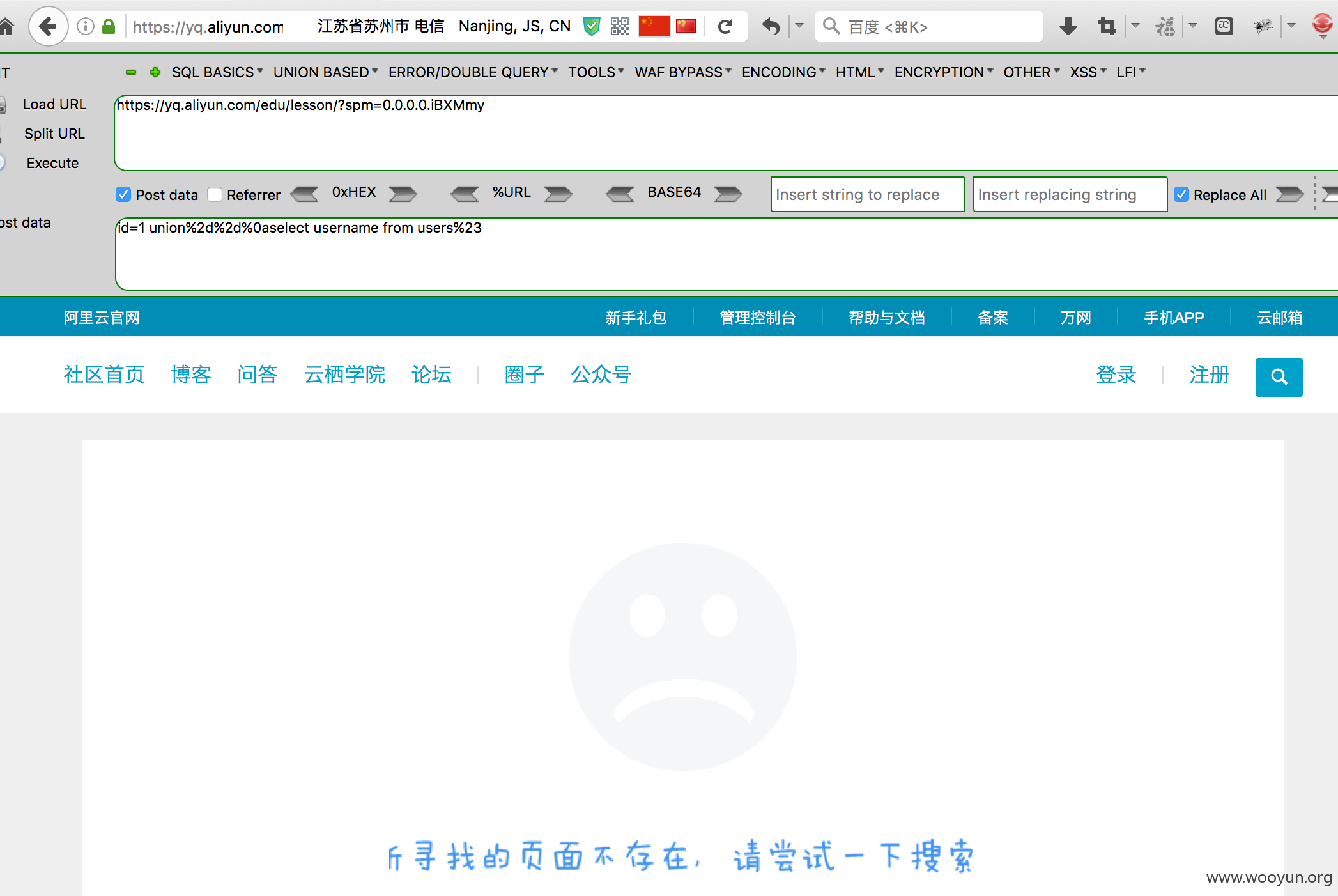
Task: Focus the 'Insert string to replace' field
Action: click(868, 194)
